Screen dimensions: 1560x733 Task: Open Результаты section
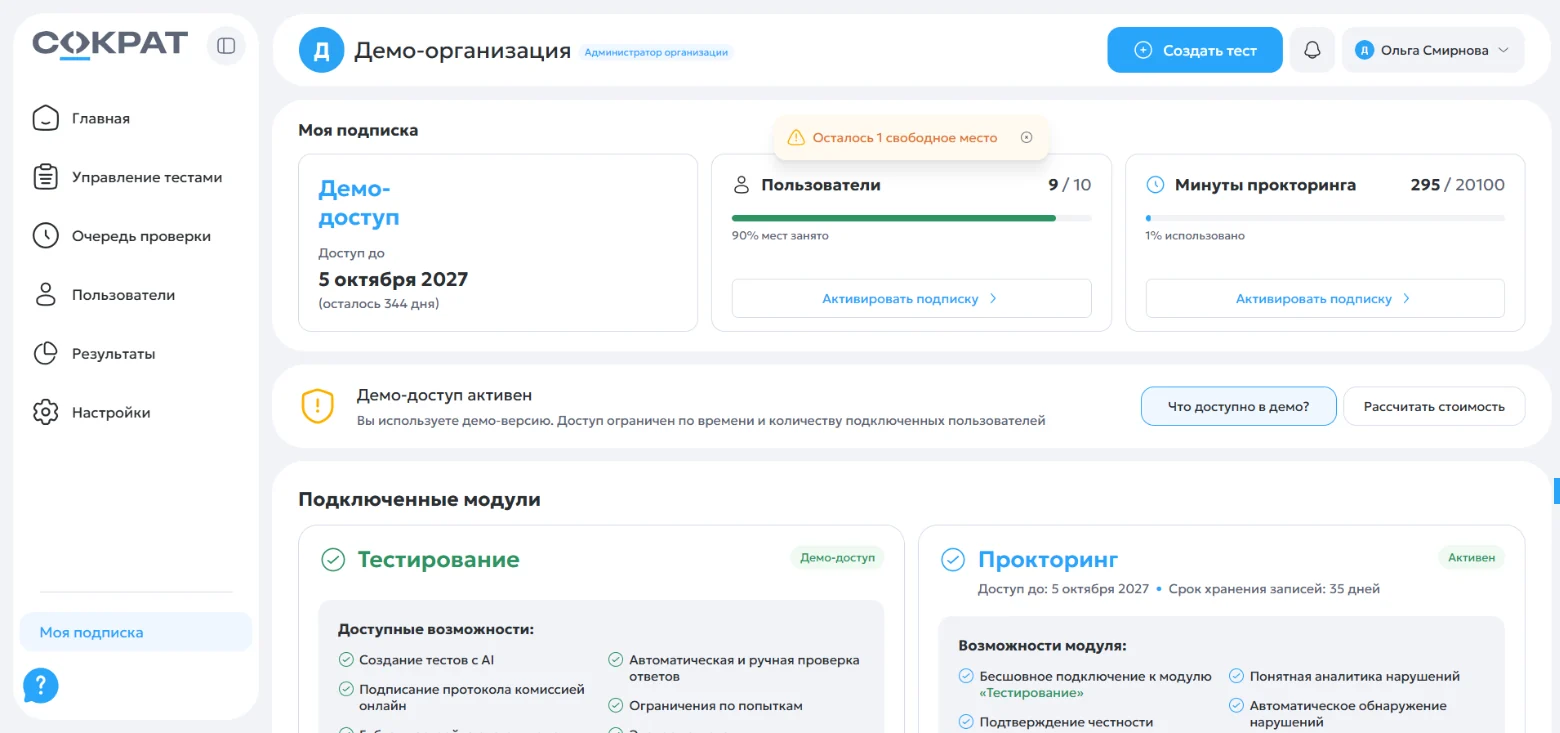[x=113, y=354]
